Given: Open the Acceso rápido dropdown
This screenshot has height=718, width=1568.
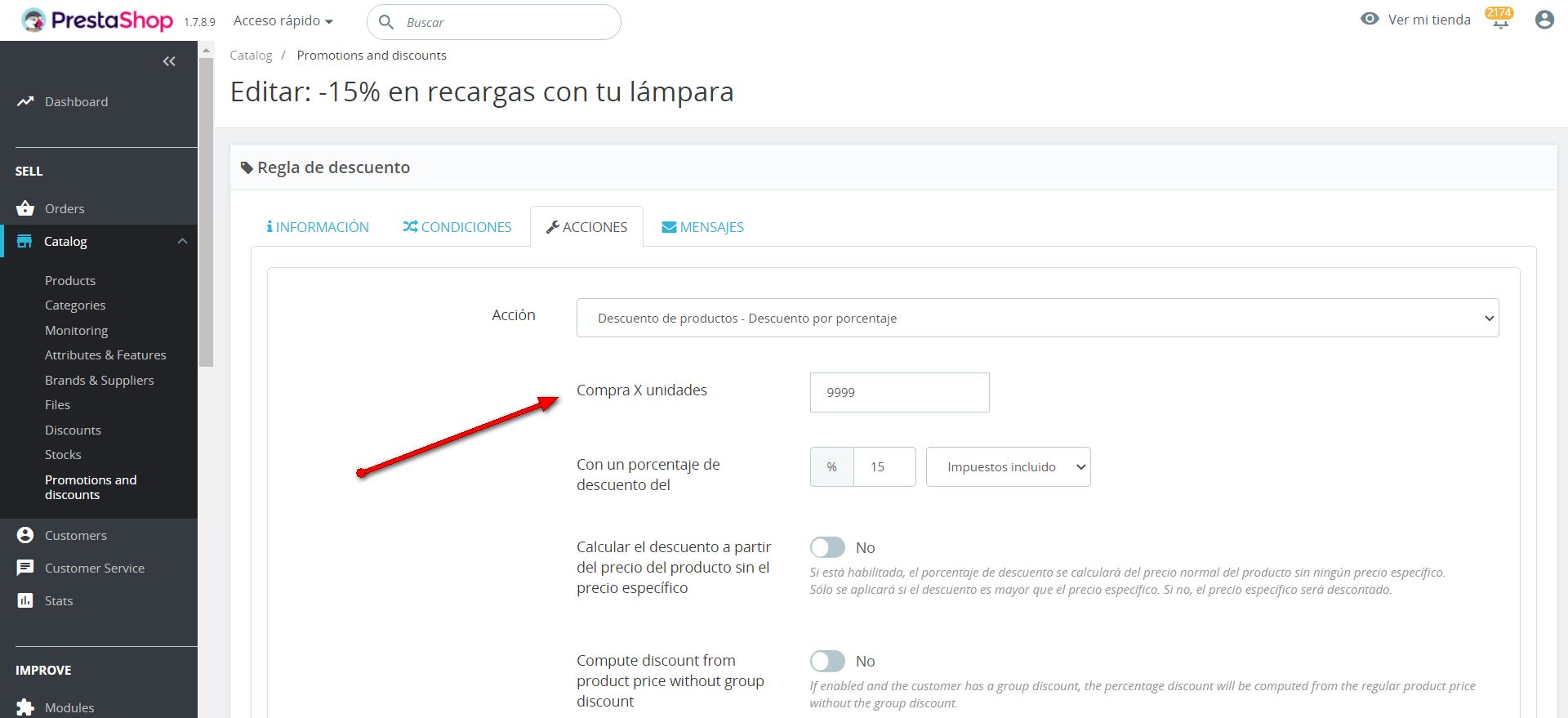Looking at the screenshot, I should (283, 20).
